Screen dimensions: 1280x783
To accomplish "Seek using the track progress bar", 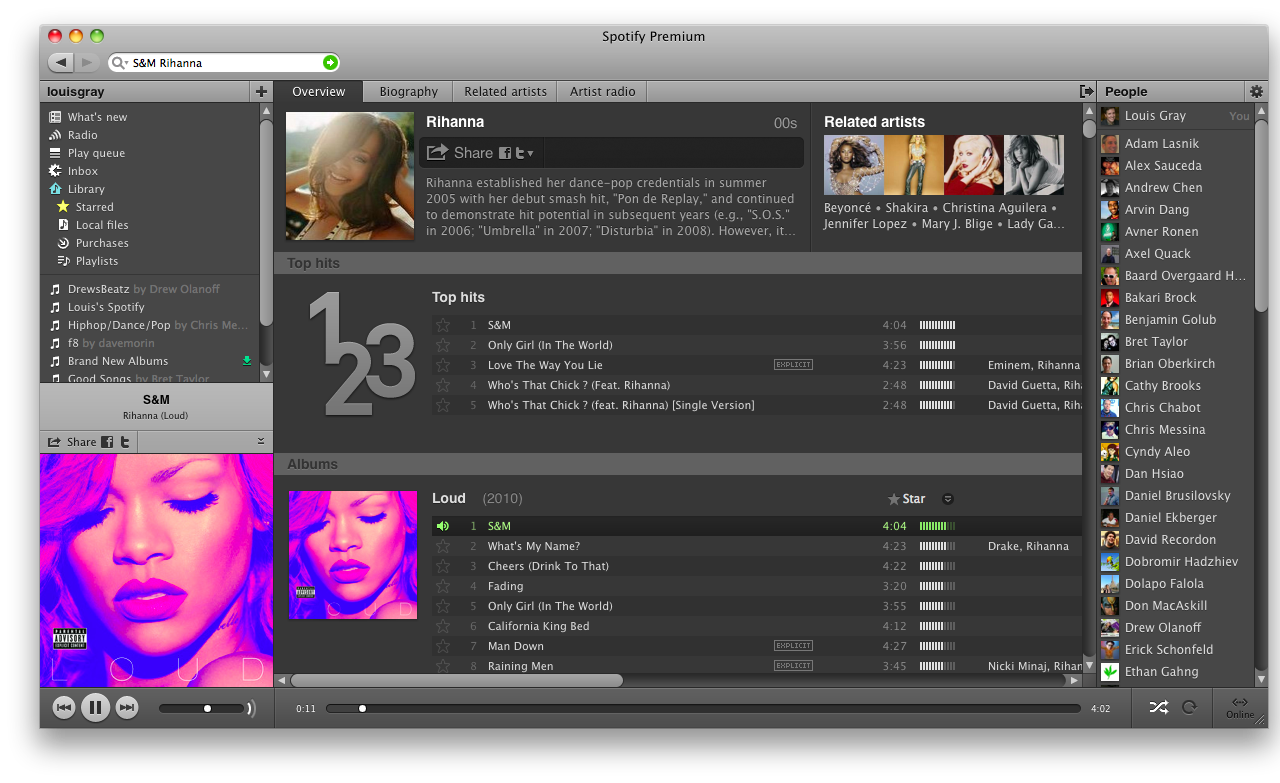I will tap(703, 708).
